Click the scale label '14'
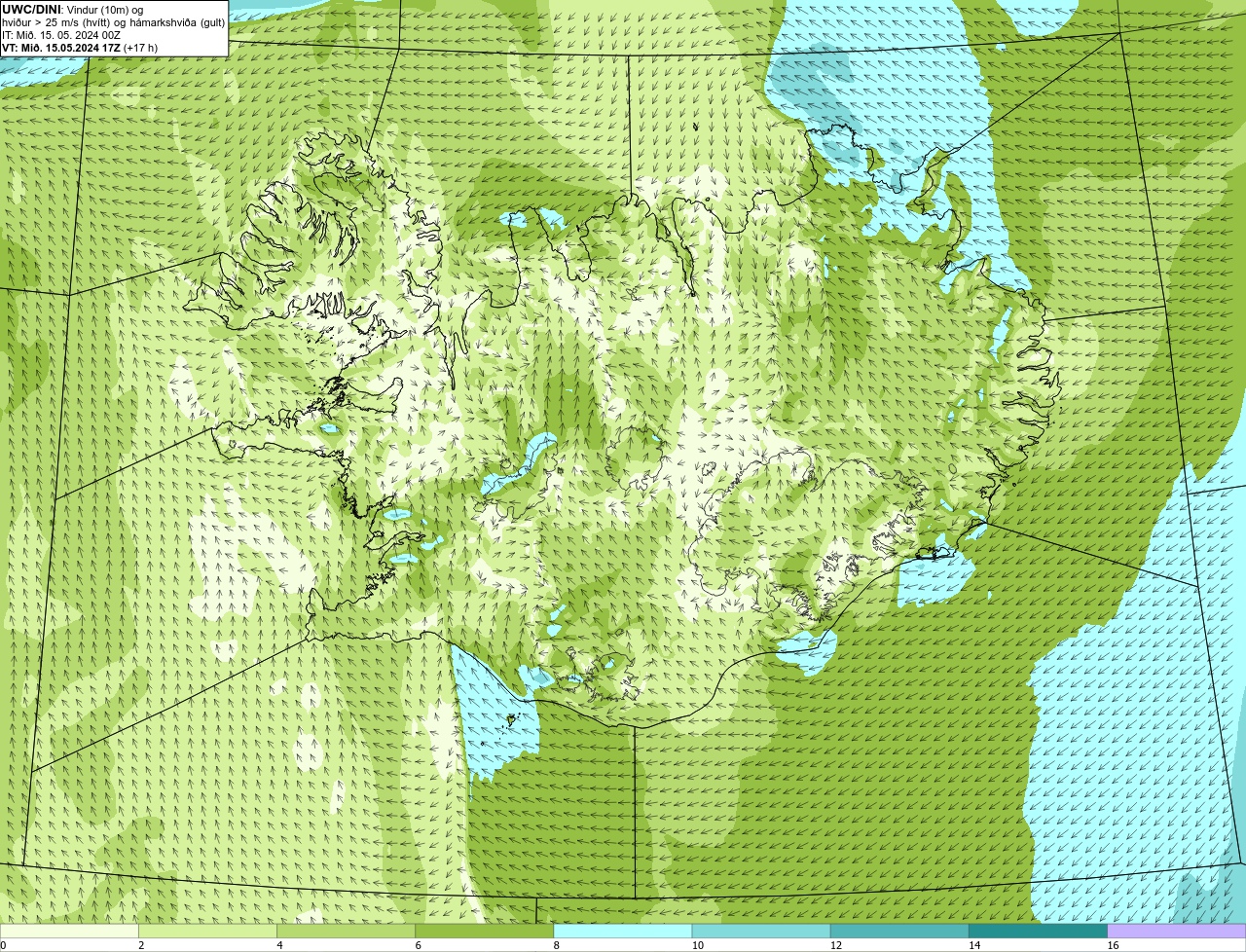Viewport: 1246px width, 952px height. [974, 945]
